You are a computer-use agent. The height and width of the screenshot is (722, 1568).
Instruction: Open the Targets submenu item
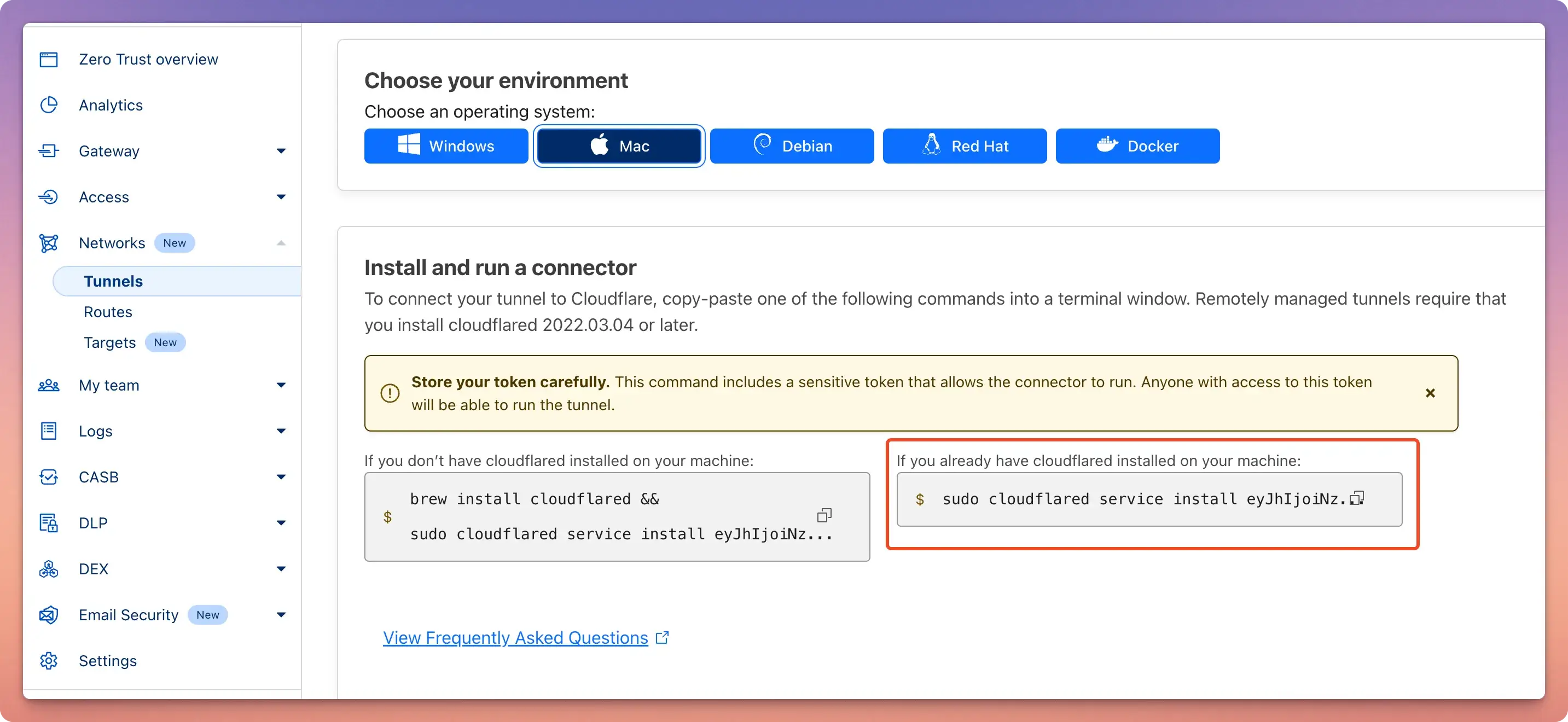point(109,343)
